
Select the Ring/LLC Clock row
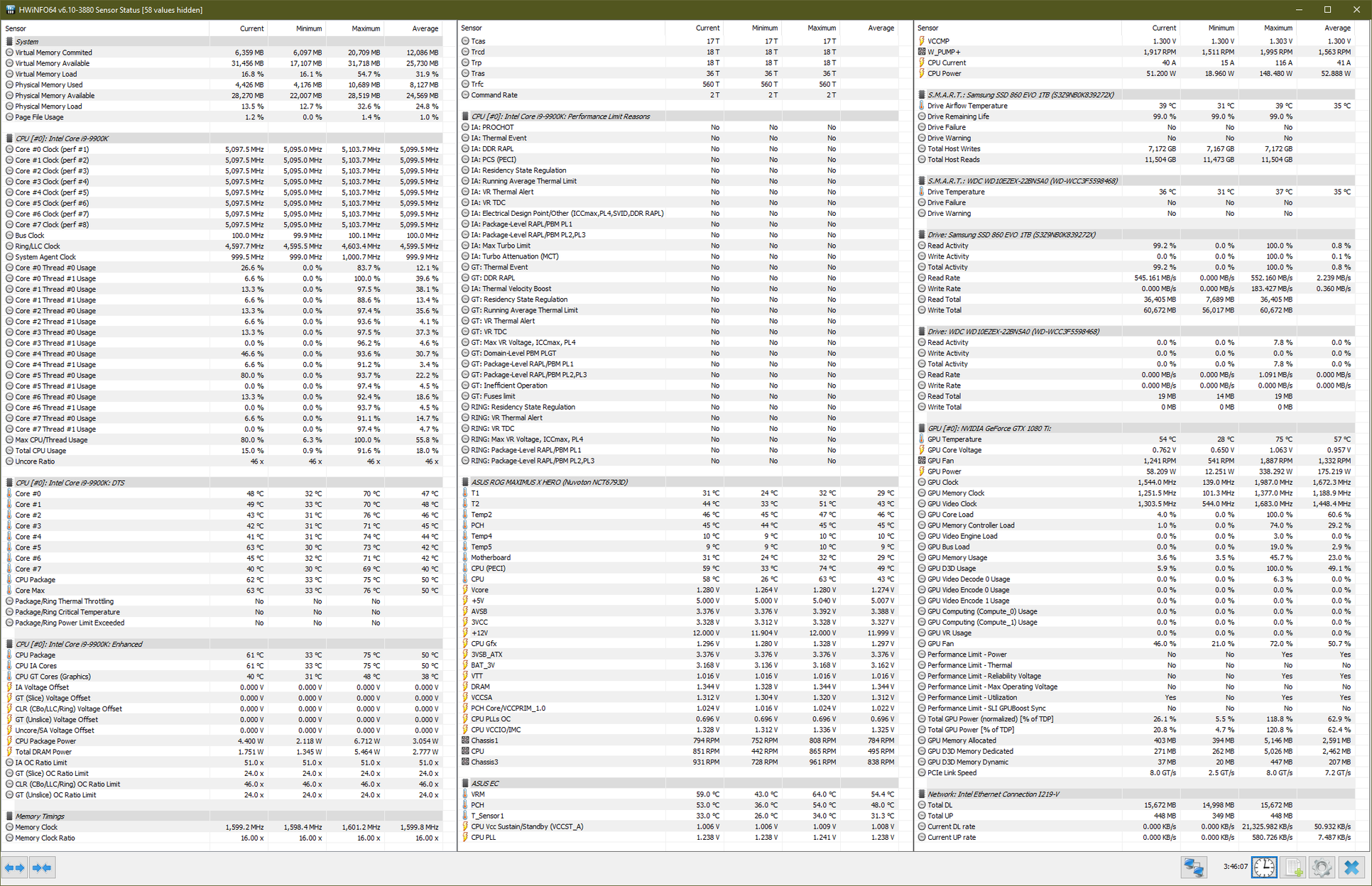click(x=222, y=246)
